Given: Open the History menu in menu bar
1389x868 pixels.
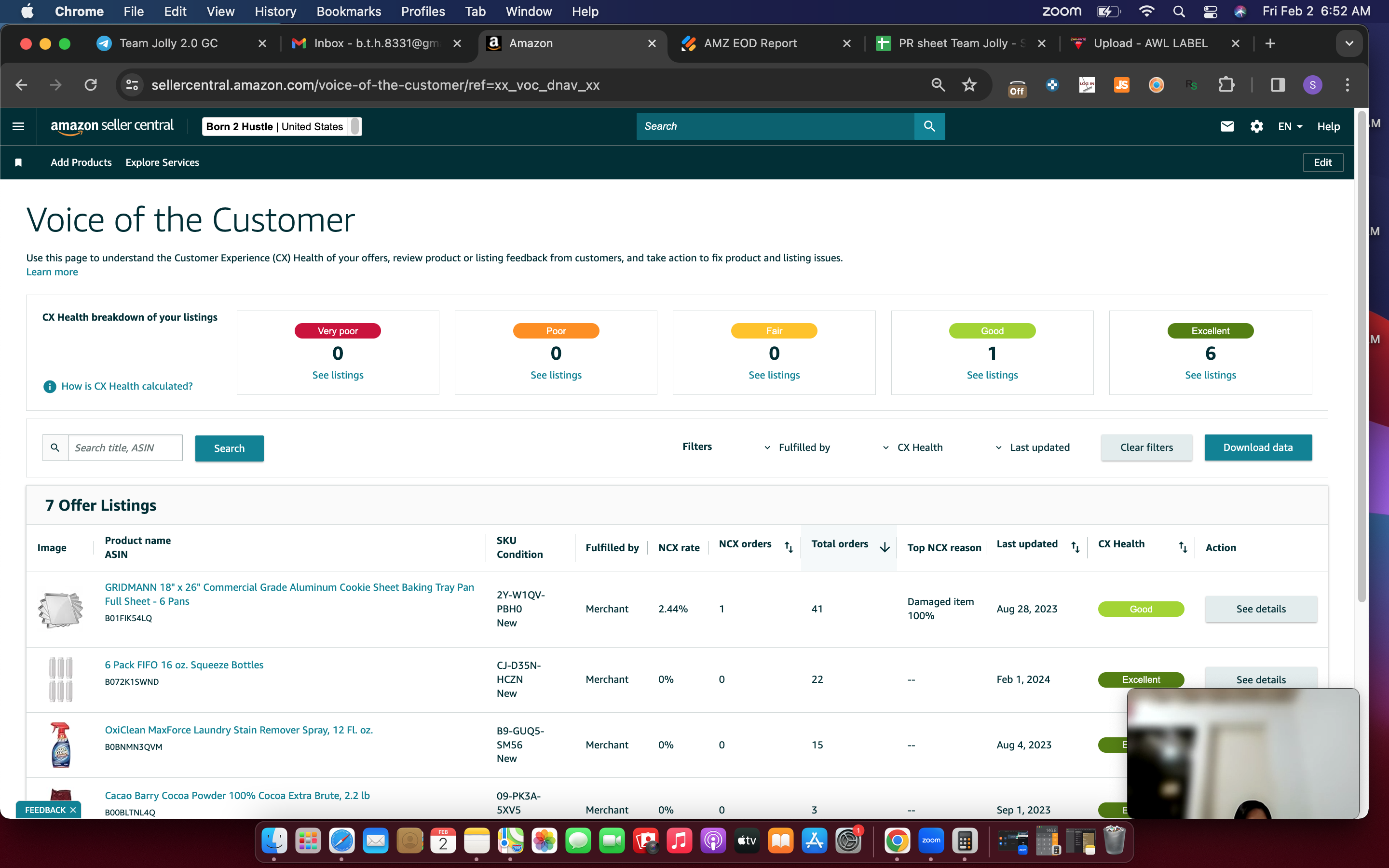Looking at the screenshot, I should [x=275, y=12].
